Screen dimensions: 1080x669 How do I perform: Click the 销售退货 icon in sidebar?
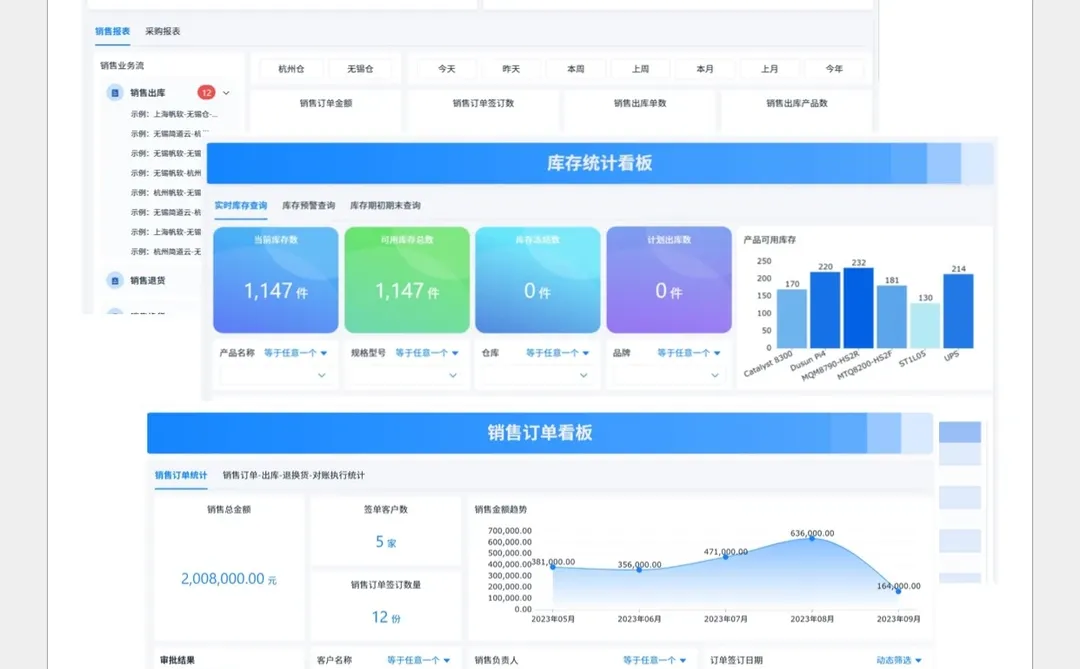click(x=116, y=280)
